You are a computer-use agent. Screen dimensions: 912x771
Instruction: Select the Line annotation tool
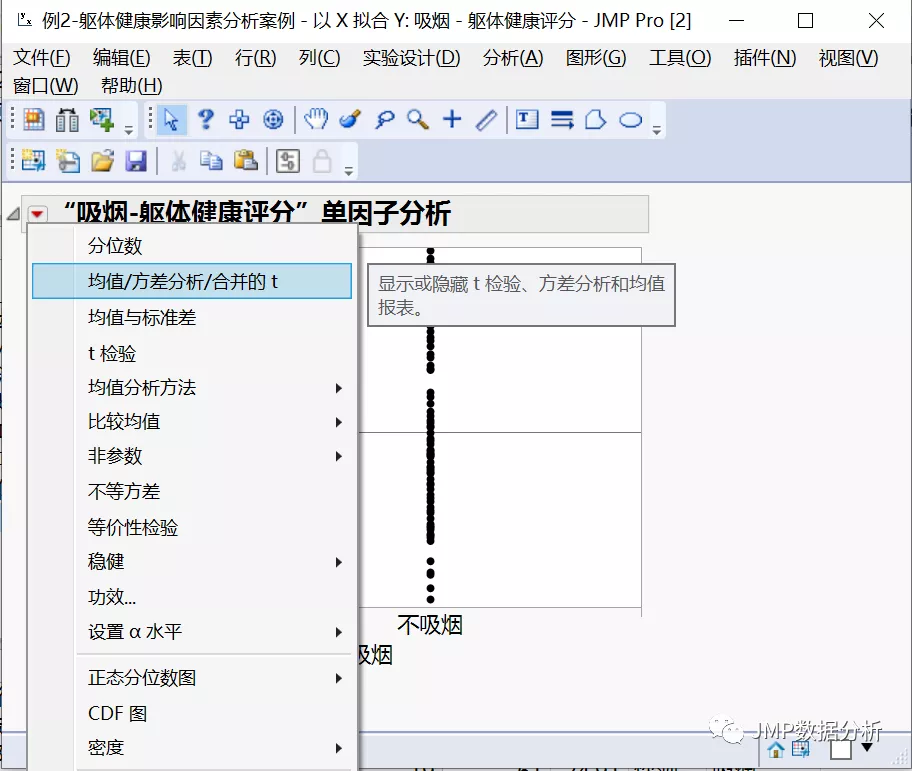(486, 120)
